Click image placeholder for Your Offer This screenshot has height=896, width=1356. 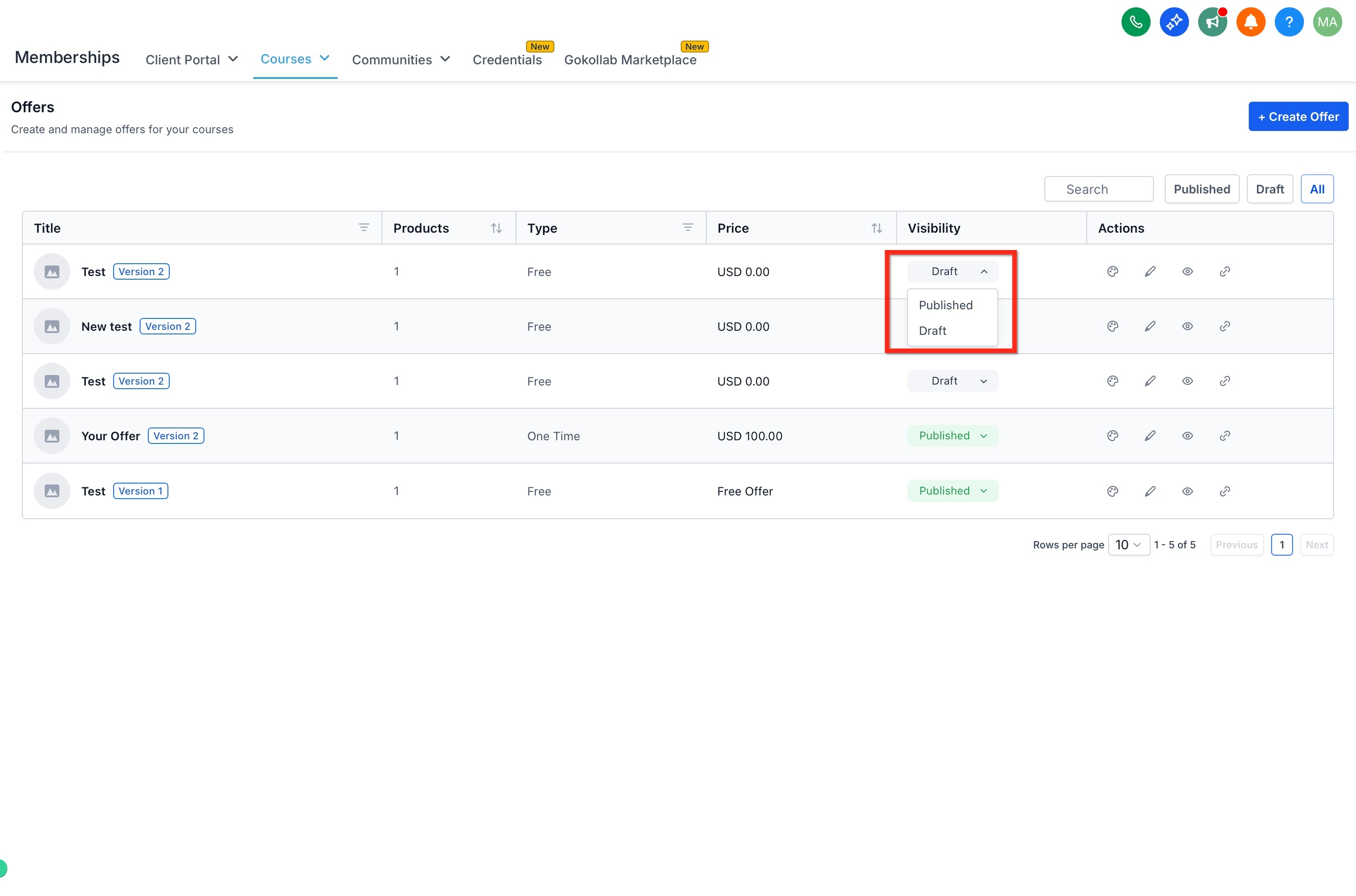point(52,435)
